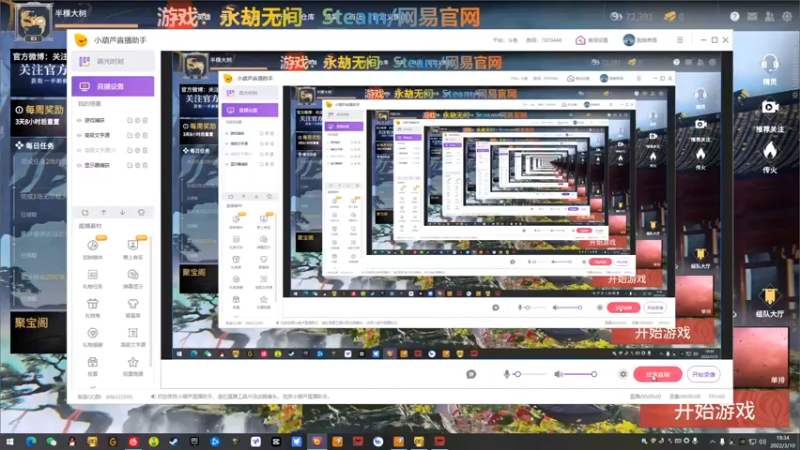Toggle eye visibility for 游戏捕获 source

tap(79, 120)
